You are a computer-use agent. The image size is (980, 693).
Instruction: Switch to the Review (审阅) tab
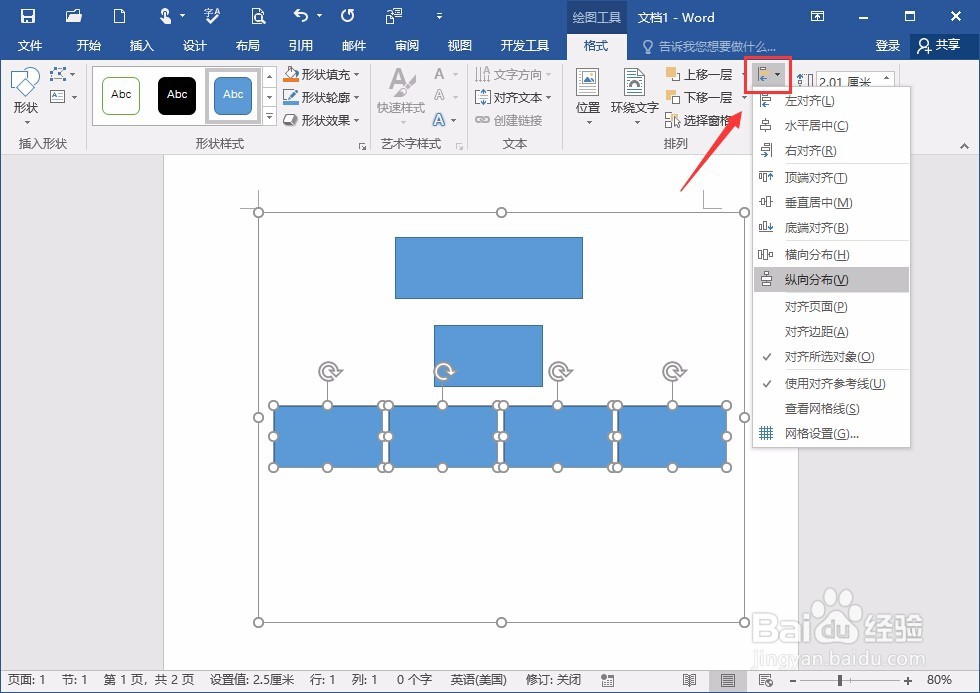pos(407,46)
